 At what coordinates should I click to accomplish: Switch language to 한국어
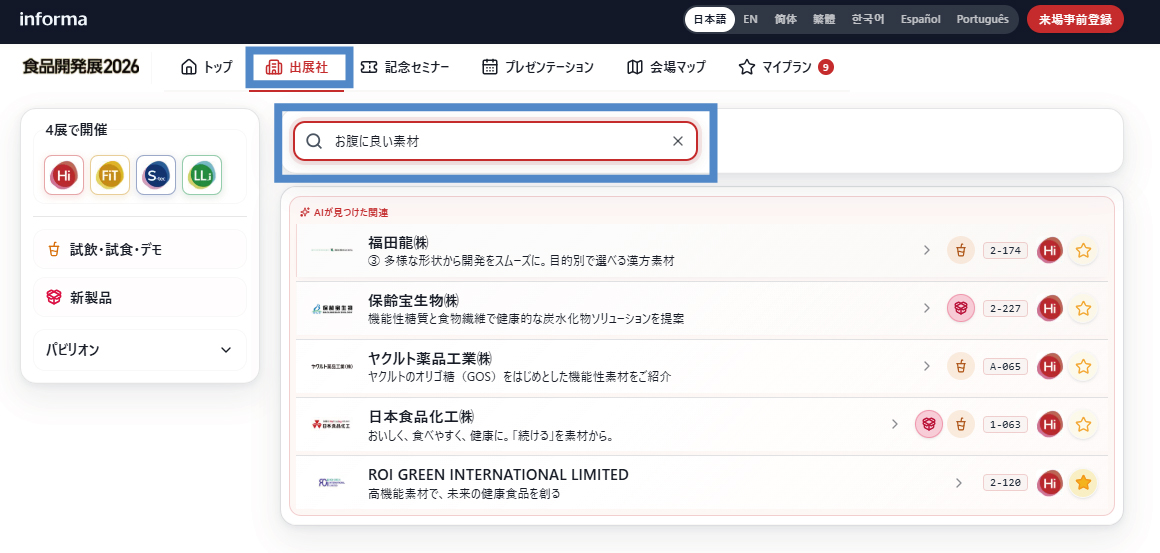pyautogui.click(x=868, y=20)
